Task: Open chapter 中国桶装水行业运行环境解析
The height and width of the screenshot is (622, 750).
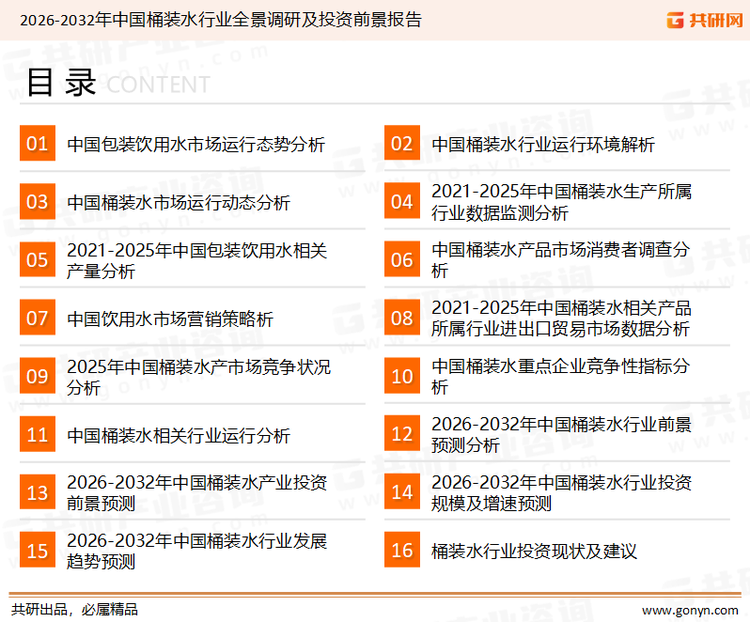Action: tap(543, 144)
